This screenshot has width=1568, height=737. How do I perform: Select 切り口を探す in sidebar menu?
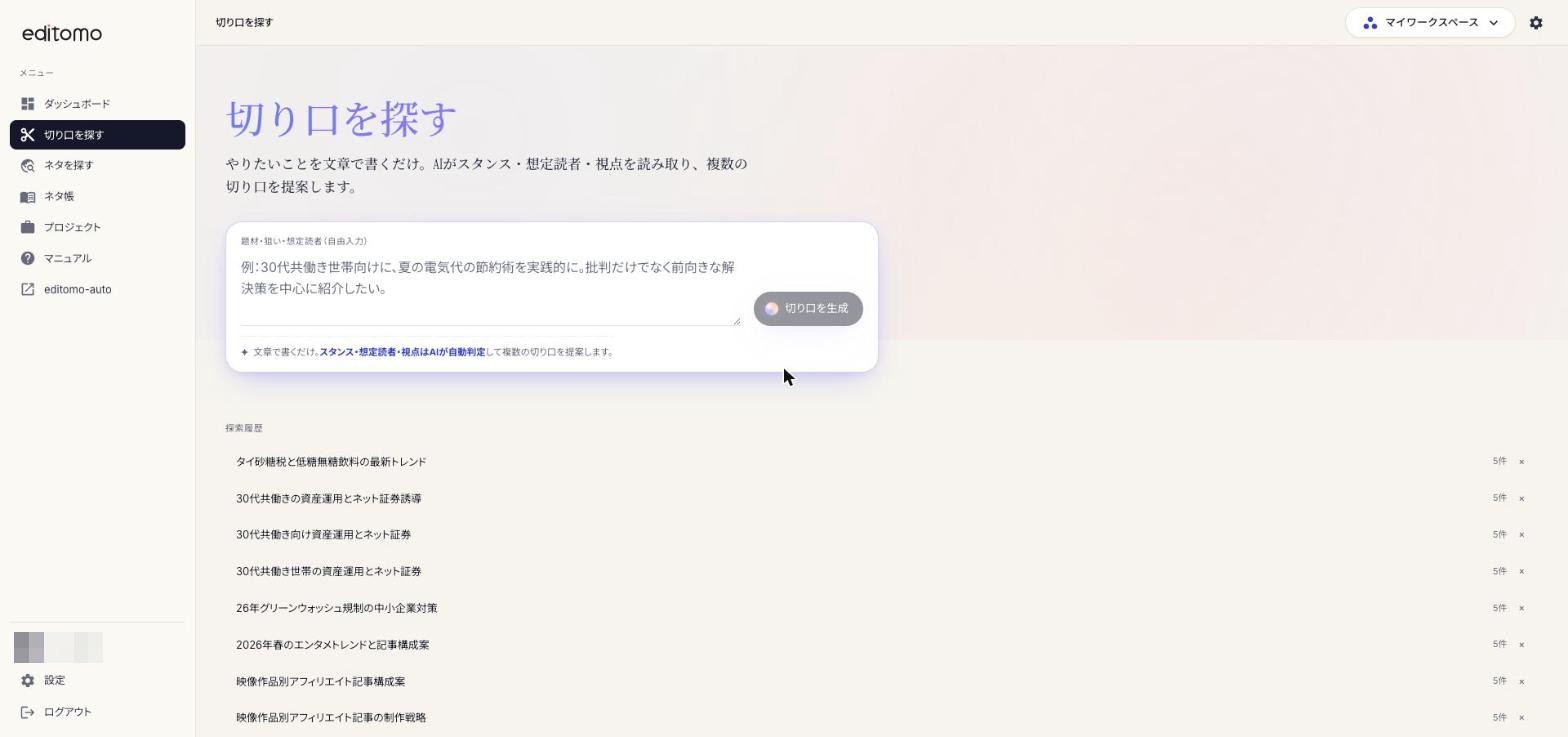(97, 135)
